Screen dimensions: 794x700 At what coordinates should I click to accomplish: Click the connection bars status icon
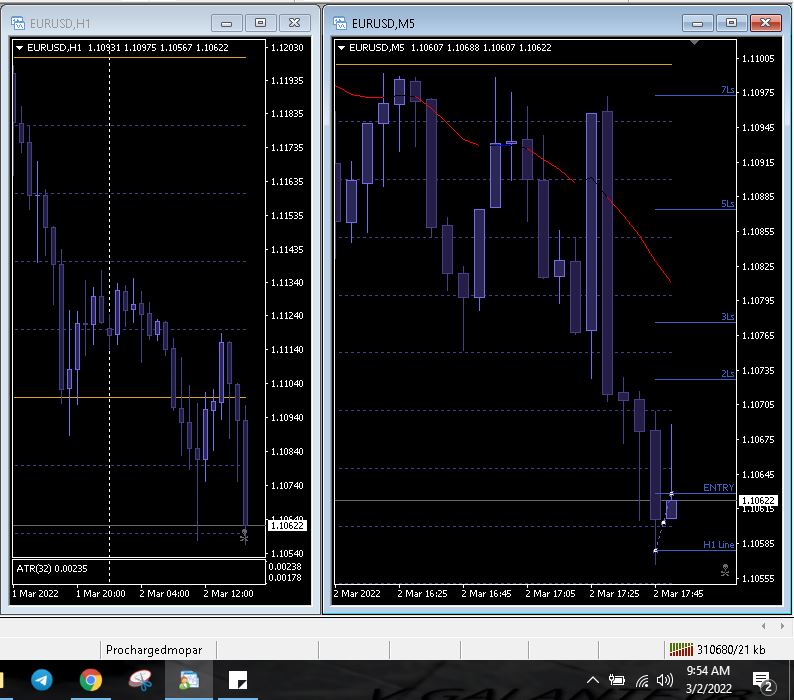[x=681, y=649]
